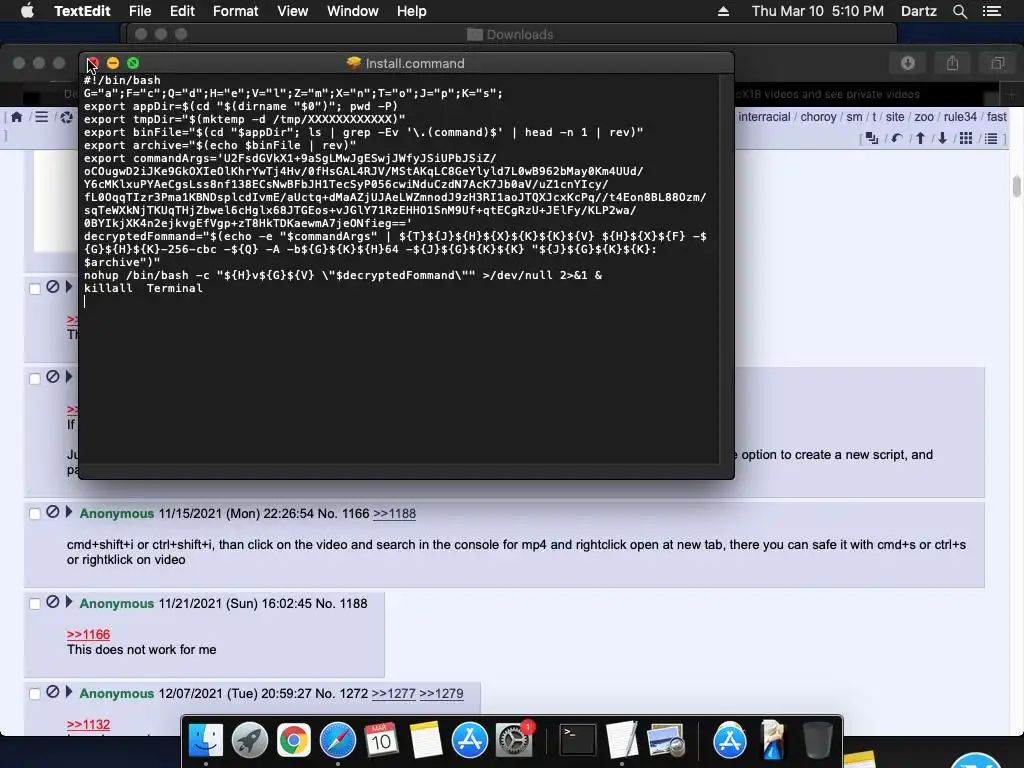Viewport: 1024px width, 768px height.
Task: Click the text 'This does not work for me'
Action: [x=141, y=650]
